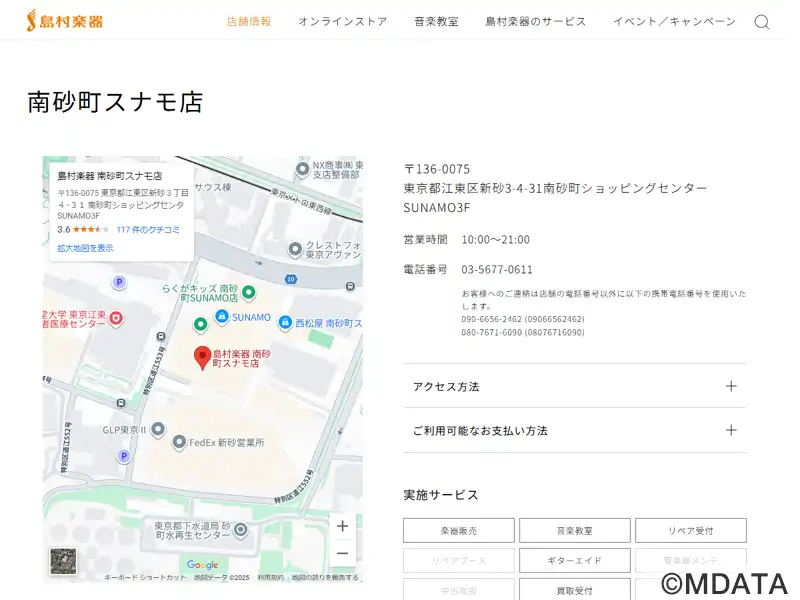
Task: Click the red Shimamura store map pin
Action: pyautogui.click(x=203, y=358)
